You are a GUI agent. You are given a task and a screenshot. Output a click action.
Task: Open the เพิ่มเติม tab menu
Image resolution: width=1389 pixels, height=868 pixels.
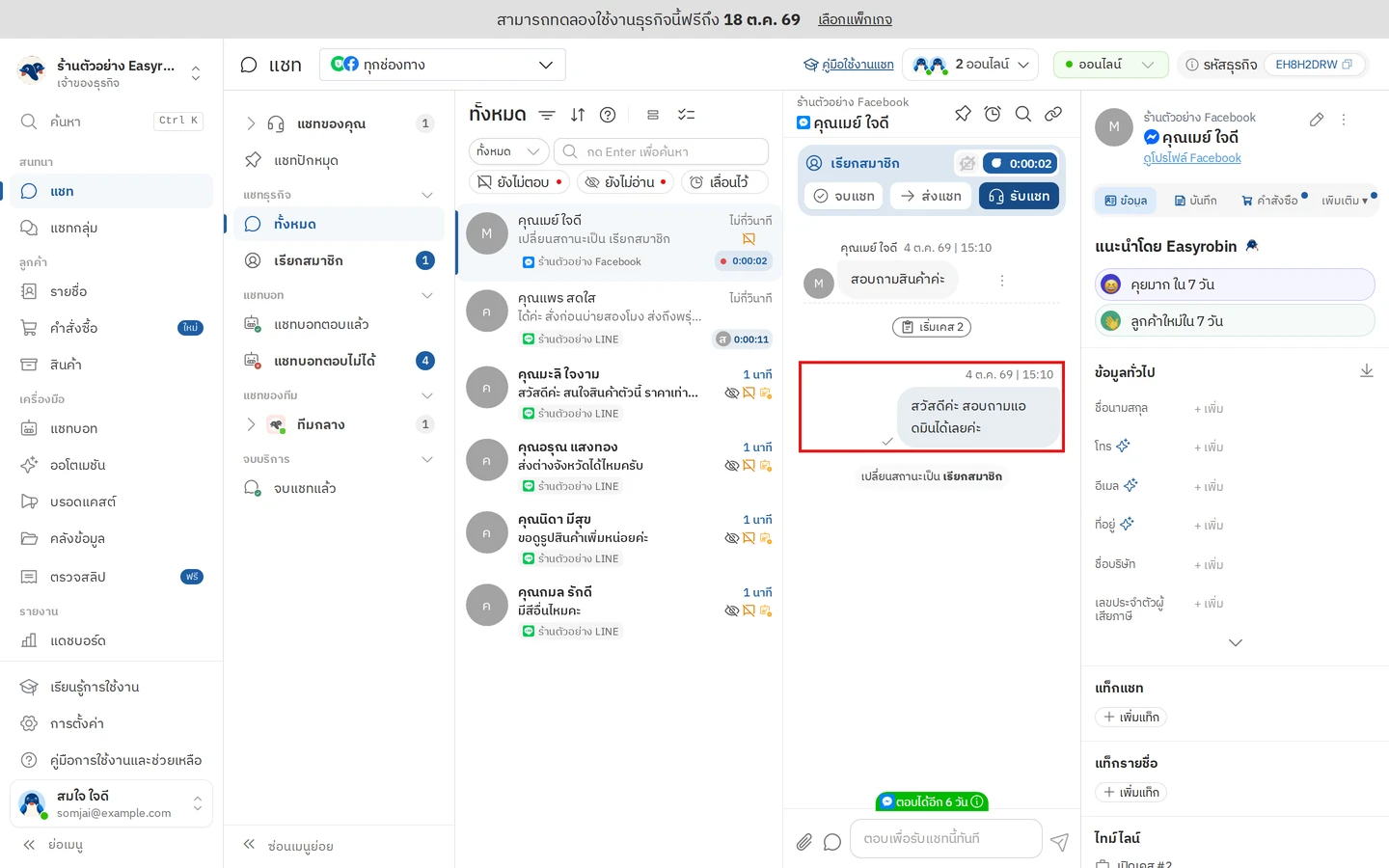click(1345, 201)
